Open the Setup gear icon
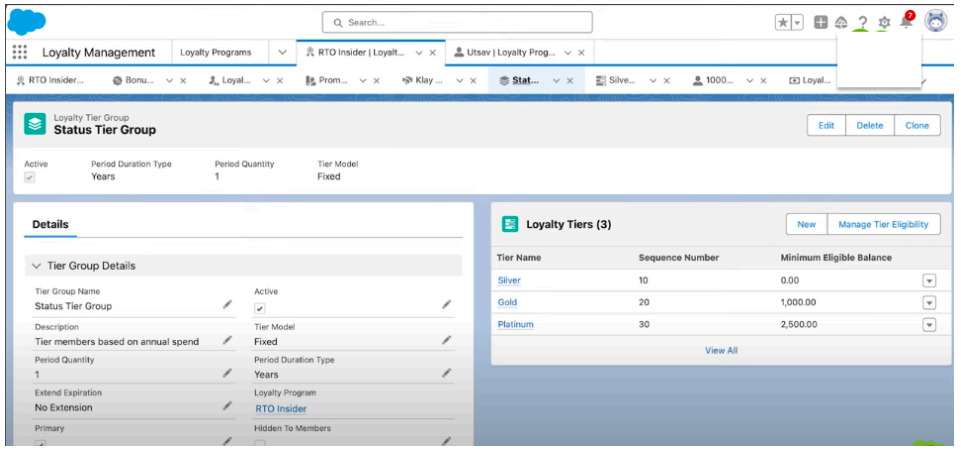 tap(884, 22)
